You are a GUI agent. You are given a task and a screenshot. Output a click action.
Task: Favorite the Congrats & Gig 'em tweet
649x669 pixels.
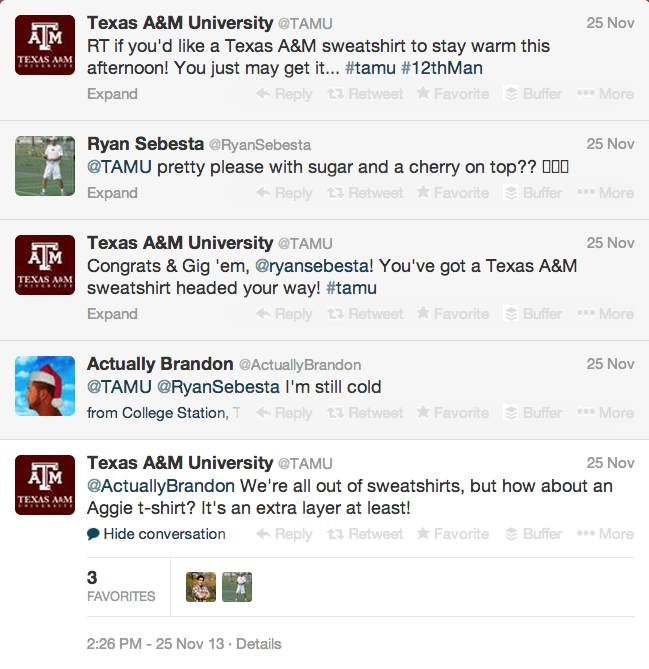tap(452, 314)
